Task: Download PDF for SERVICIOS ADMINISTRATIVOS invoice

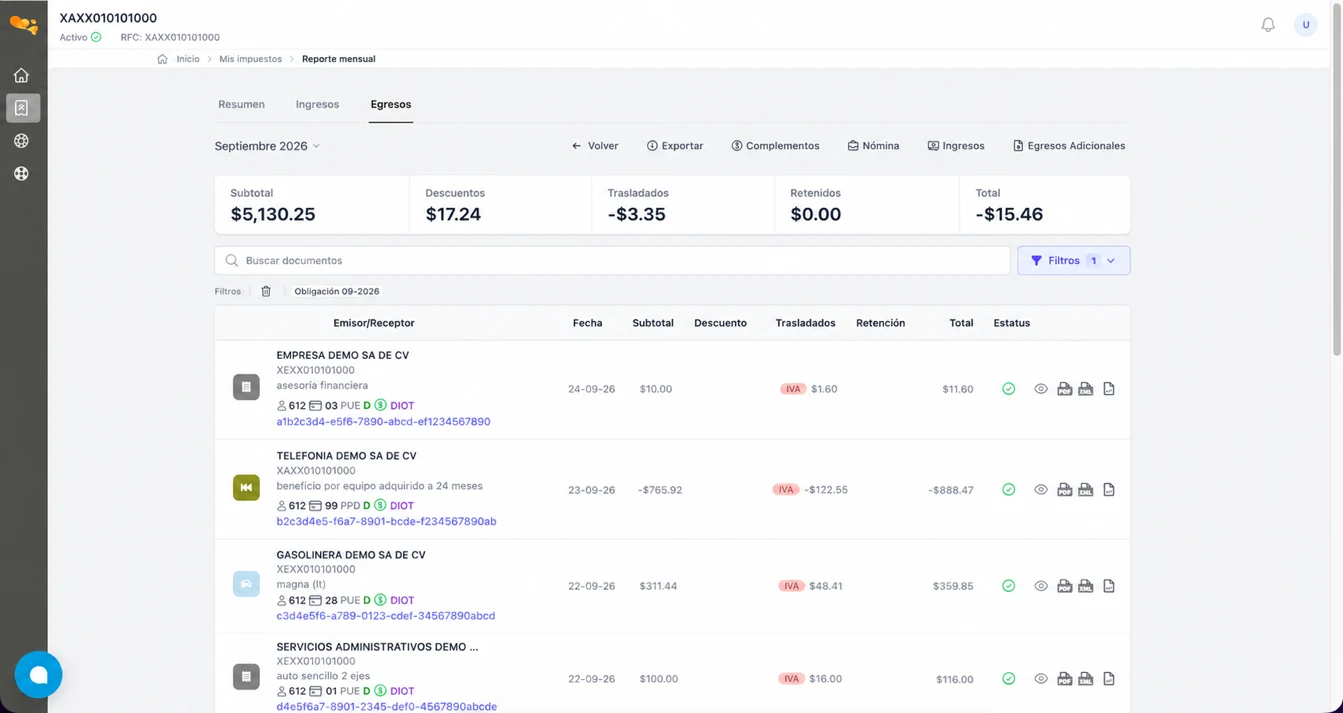Action: [x=1064, y=679]
